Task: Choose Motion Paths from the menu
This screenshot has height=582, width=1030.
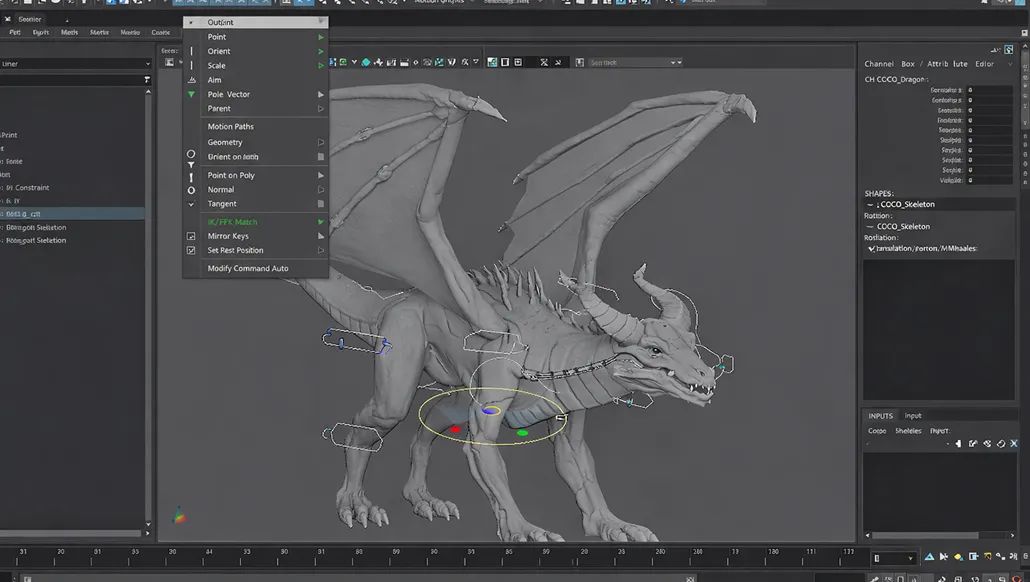Action: [x=230, y=127]
